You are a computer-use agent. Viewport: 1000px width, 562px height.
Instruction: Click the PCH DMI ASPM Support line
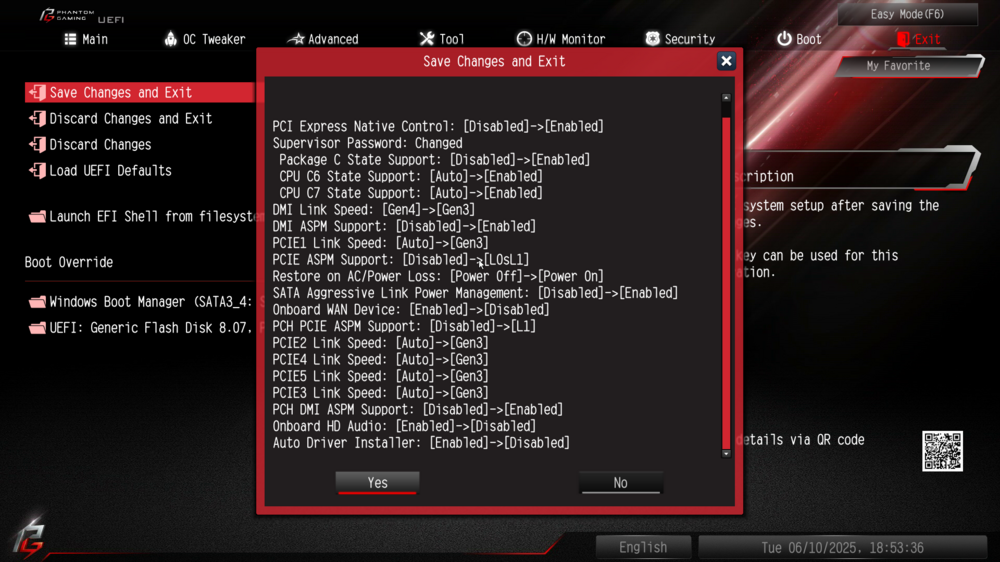418,410
